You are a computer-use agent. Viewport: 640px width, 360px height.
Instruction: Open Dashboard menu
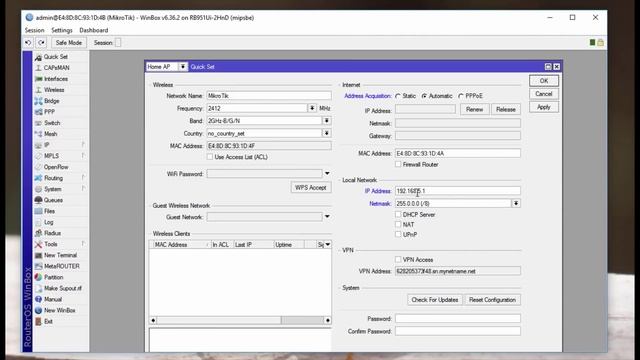coord(93,30)
